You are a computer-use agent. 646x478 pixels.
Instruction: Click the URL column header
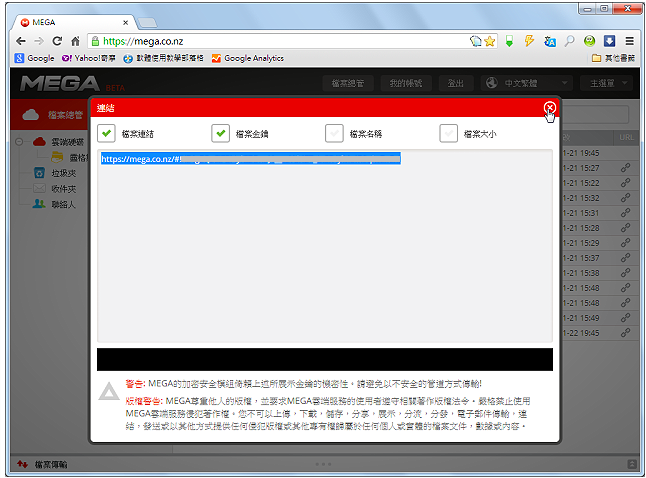coord(627,137)
